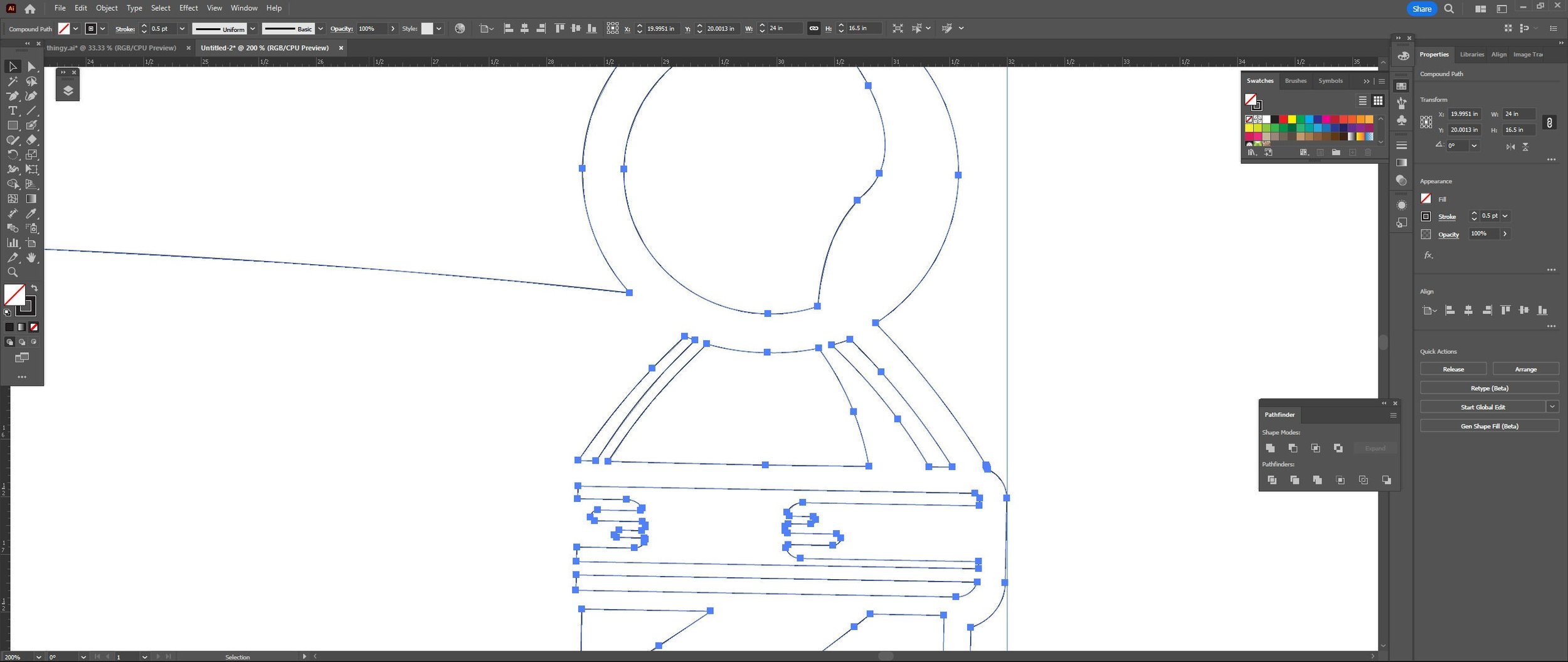Open the Uniform variable width profile dropdown
Viewport: 1568px width, 662px height.
pyautogui.click(x=252, y=29)
